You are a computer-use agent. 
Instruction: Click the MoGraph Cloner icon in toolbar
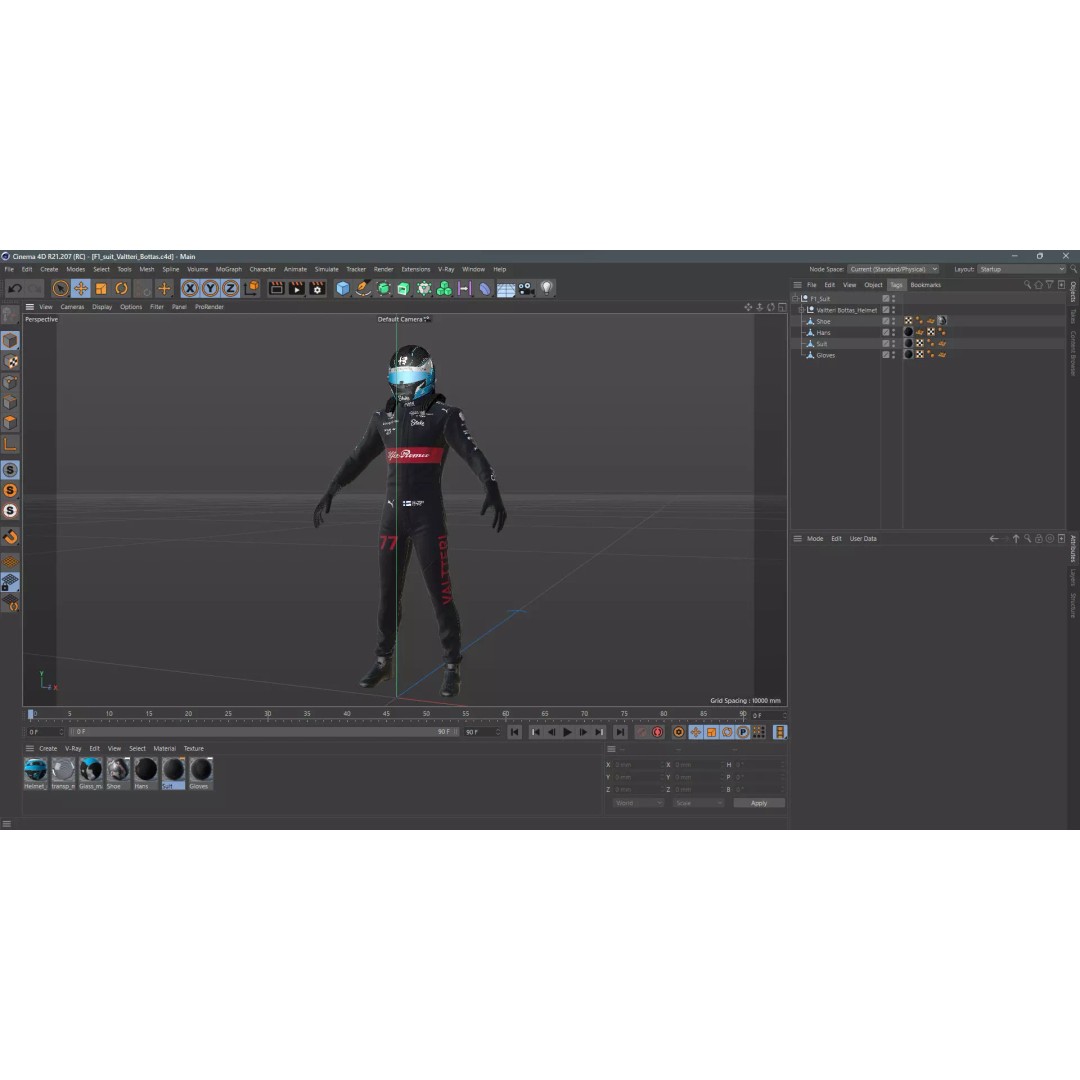443,288
